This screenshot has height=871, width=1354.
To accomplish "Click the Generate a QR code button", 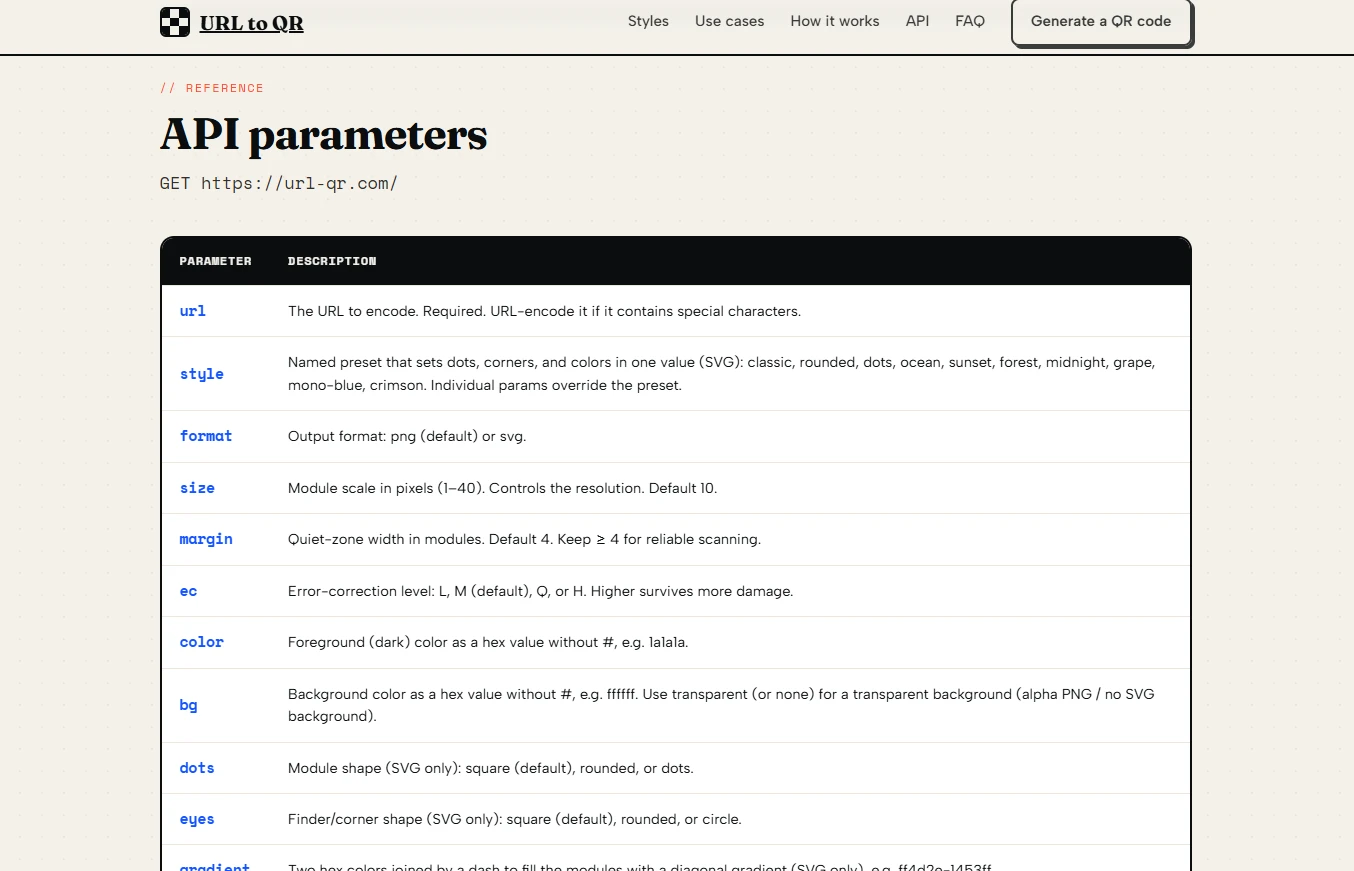I will click(1101, 21).
